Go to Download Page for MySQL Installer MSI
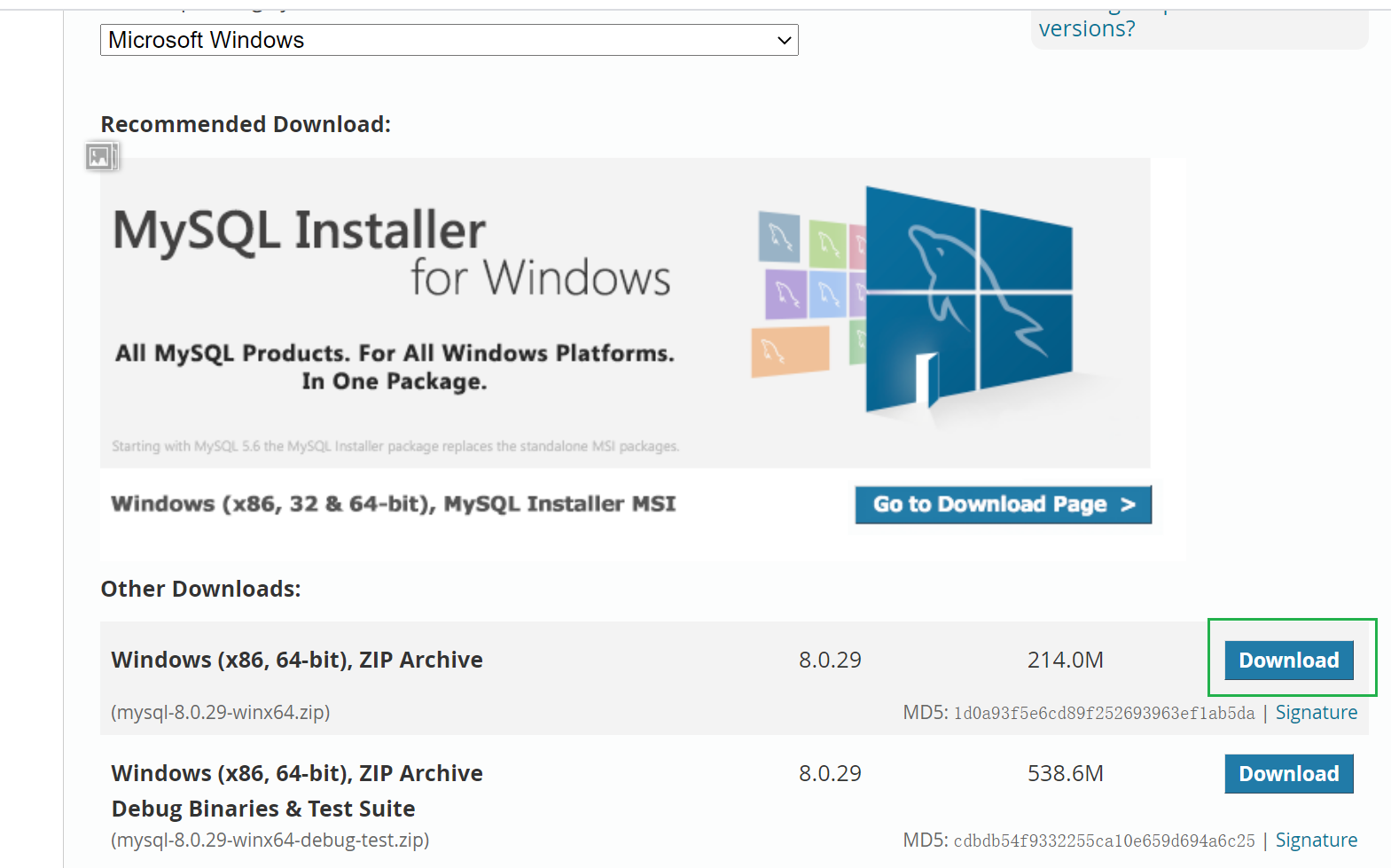Screen dimensions: 1391x868 [1003, 504]
